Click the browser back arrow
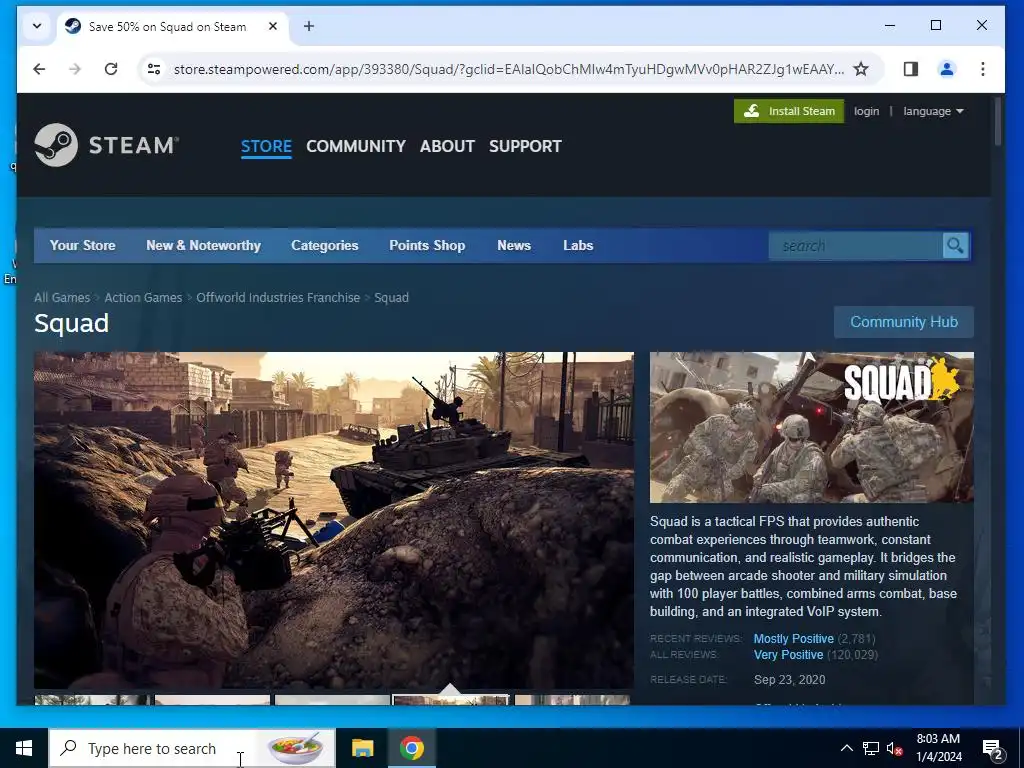Image resolution: width=1024 pixels, height=768 pixels. click(39, 69)
